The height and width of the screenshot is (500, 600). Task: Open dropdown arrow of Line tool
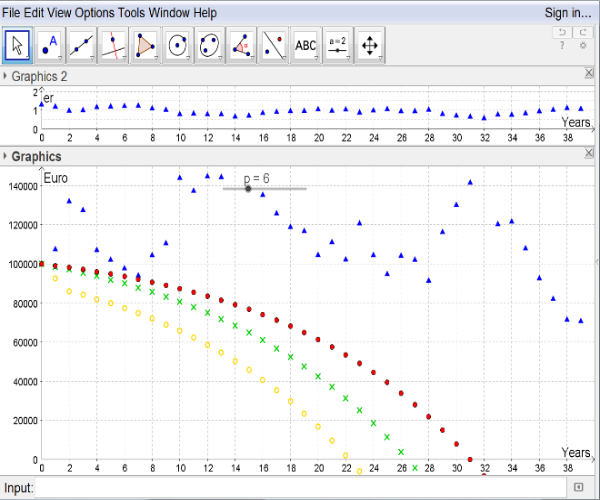92,58
